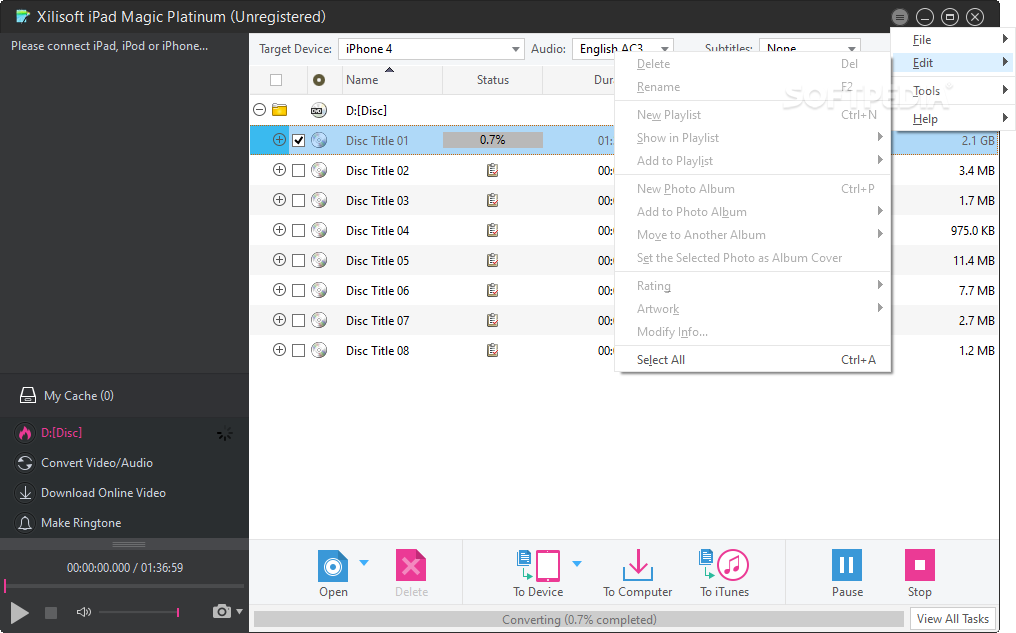Screen dimensions: 1016x633
Task: Open disc using the Open icon
Action: [332, 566]
